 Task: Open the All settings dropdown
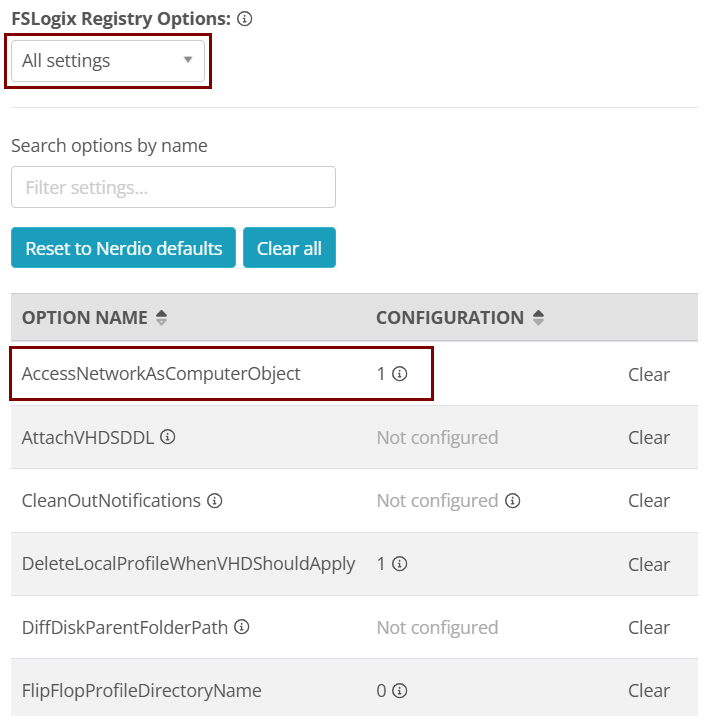point(108,61)
